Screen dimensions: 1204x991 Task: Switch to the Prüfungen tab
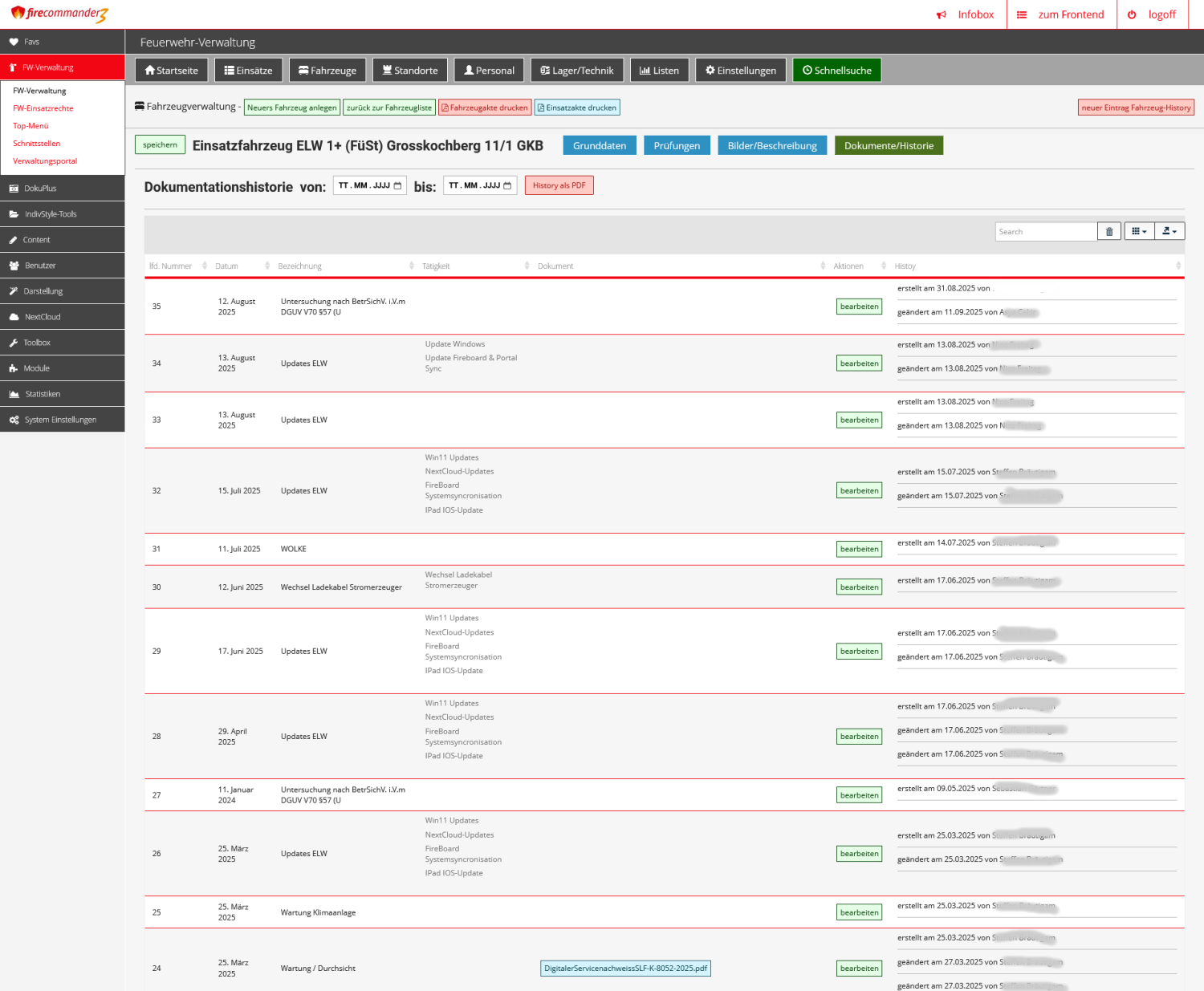[x=677, y=145]
